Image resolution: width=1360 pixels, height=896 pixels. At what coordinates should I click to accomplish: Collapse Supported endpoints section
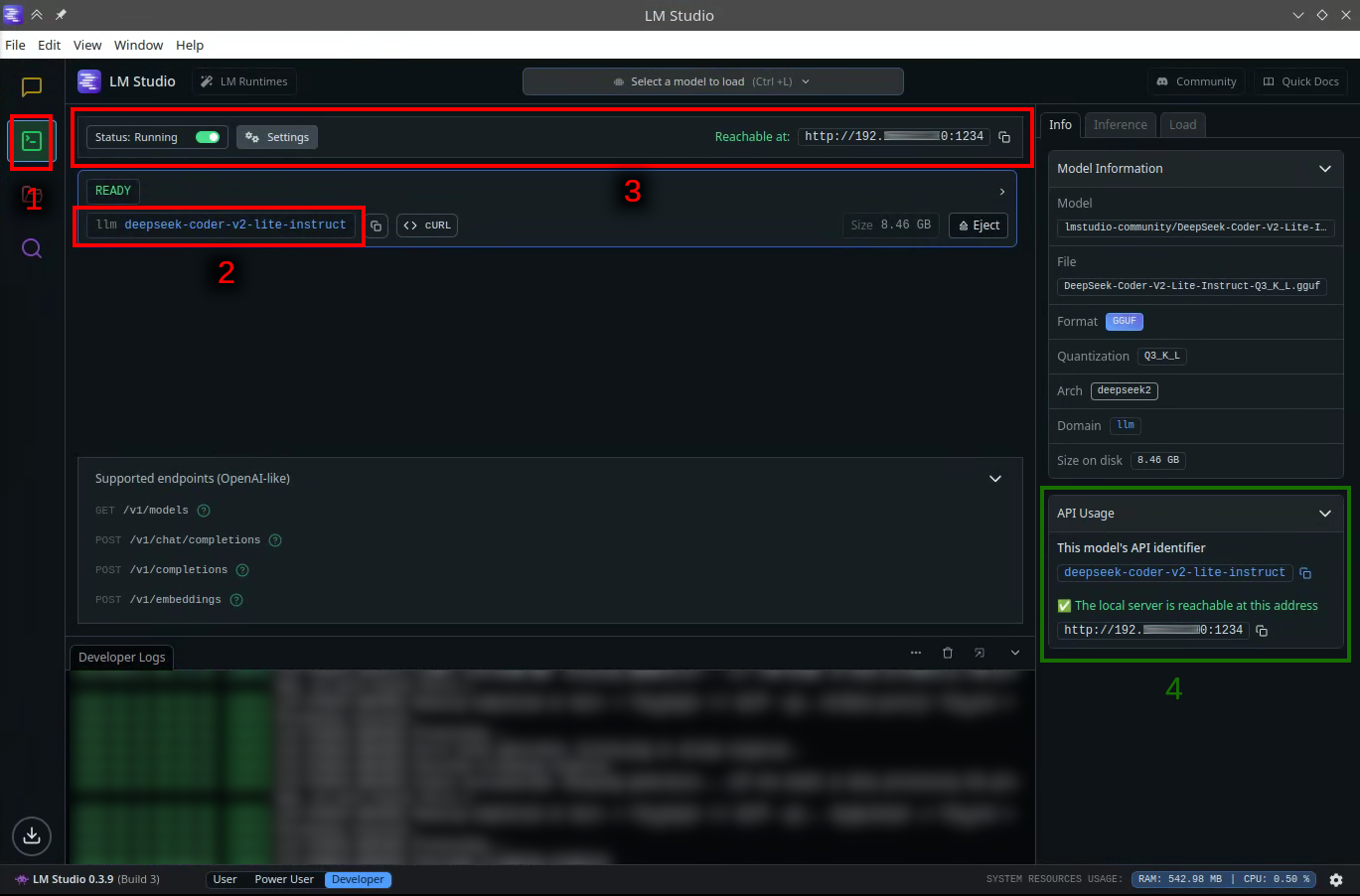pyautogui.click(x=995, y=479)
